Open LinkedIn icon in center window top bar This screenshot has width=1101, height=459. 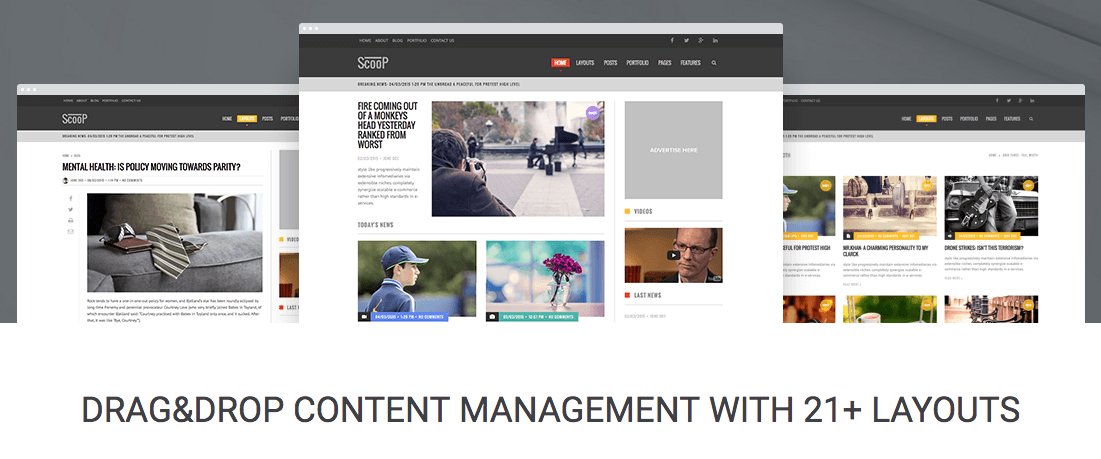pos(716,41)
